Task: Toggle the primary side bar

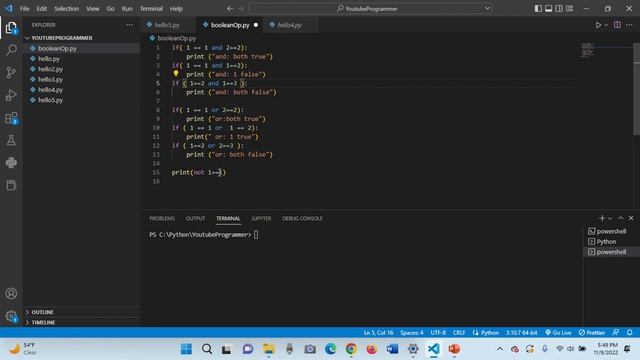Action: [538, 9]
